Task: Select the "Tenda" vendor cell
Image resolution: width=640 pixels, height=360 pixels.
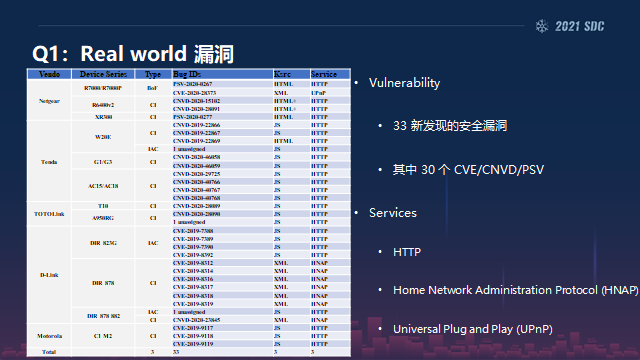Action: coord(49,162)
